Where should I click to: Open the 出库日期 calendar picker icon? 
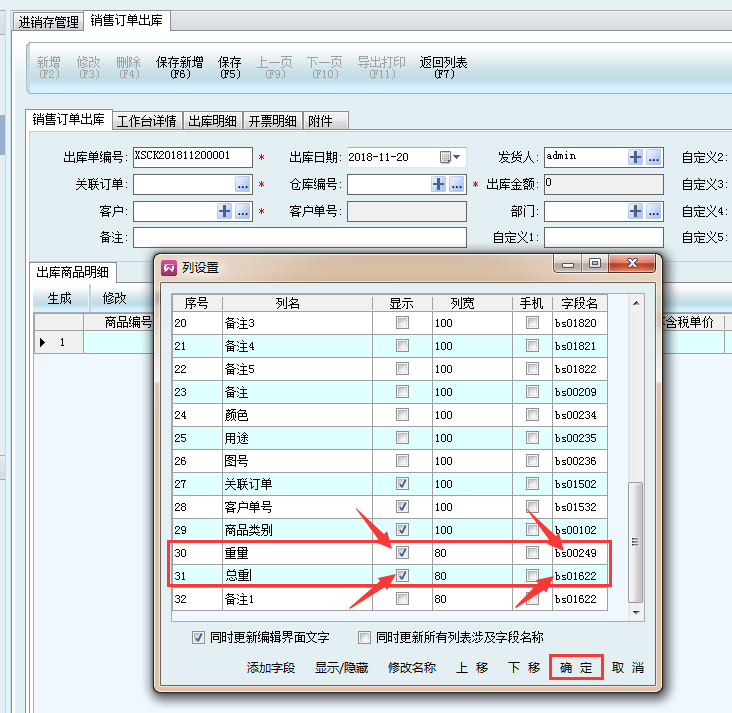pos(445,157)
